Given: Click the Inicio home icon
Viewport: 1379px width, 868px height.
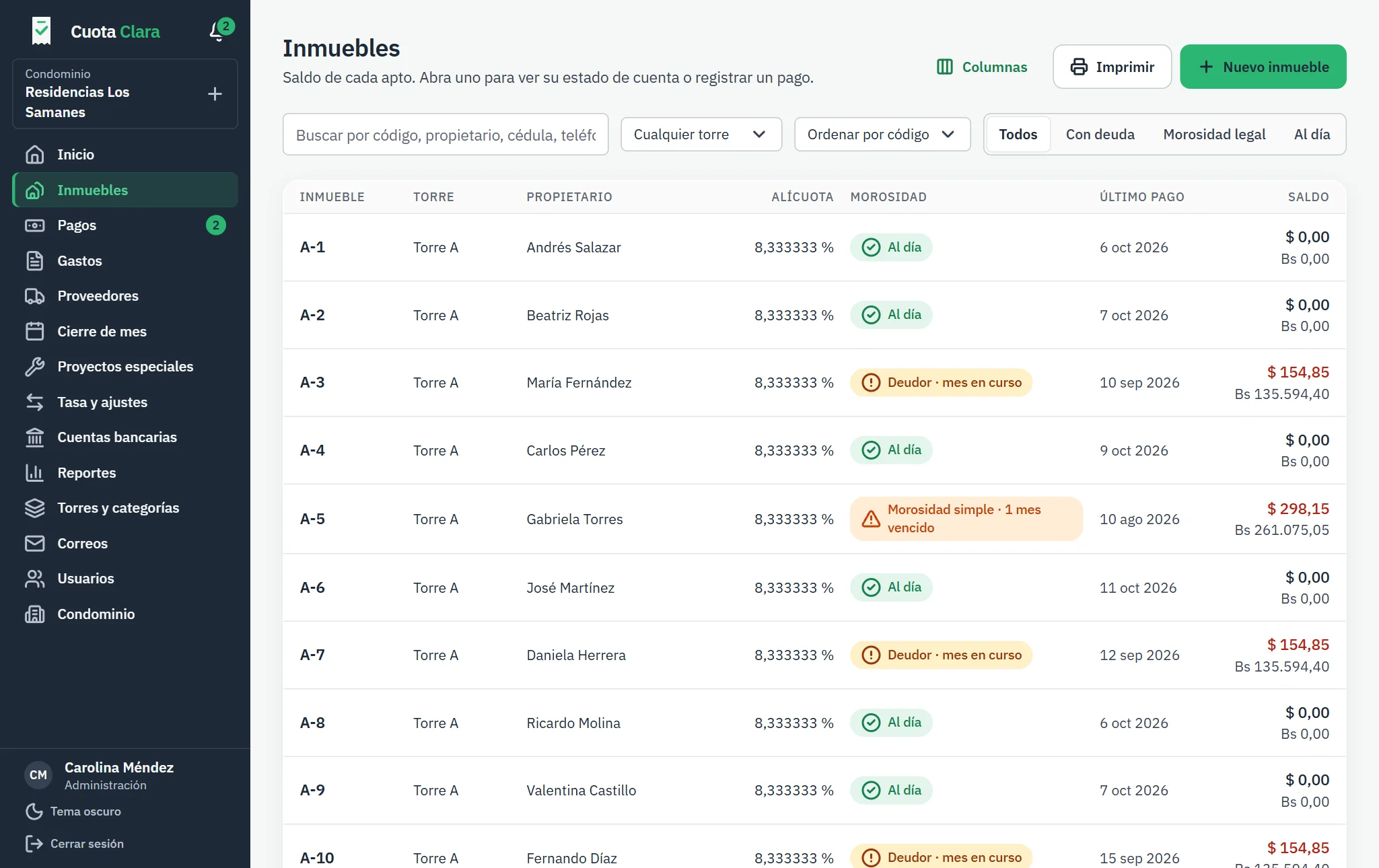Looking at the screenshot, I should [35, 155].
